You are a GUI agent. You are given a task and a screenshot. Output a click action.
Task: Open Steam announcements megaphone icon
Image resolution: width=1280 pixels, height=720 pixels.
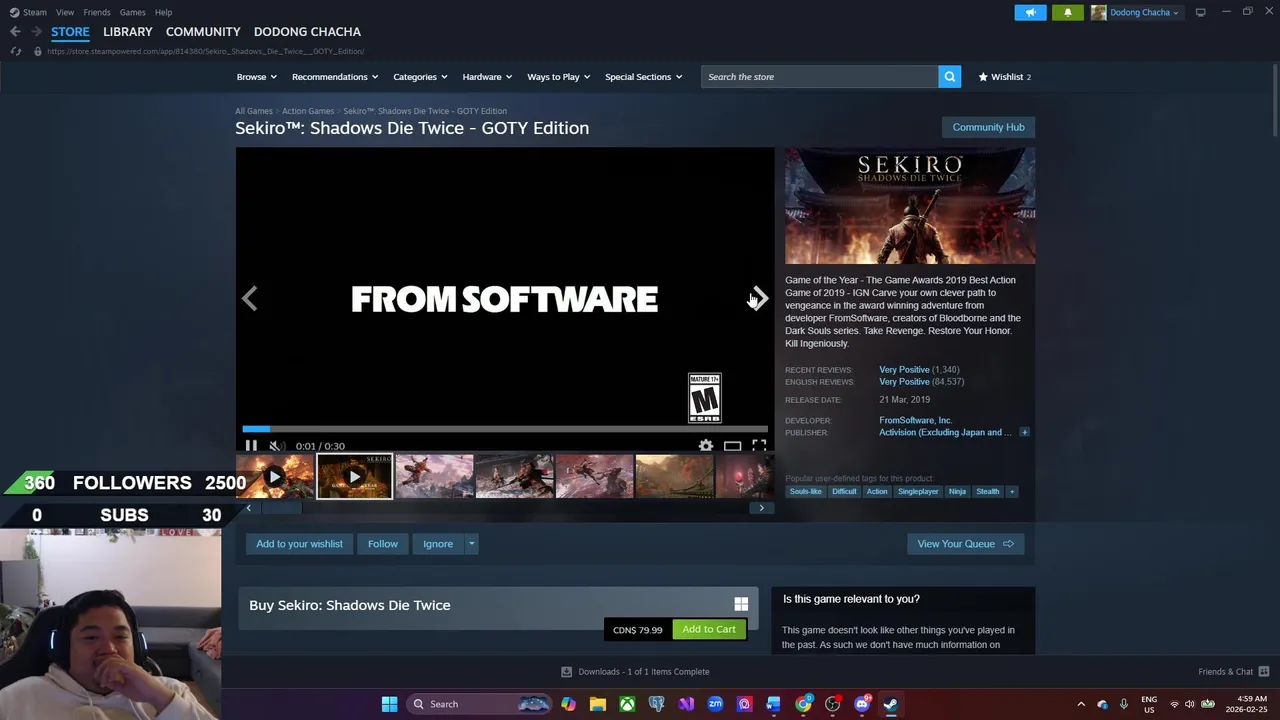coord(1030,12)
